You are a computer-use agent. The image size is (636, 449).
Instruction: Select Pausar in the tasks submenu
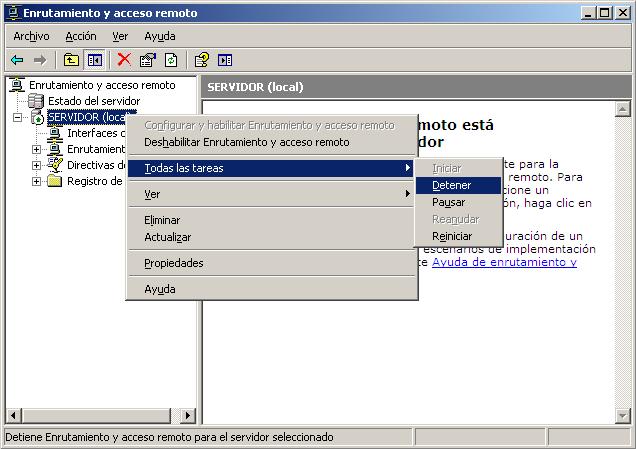448,202
